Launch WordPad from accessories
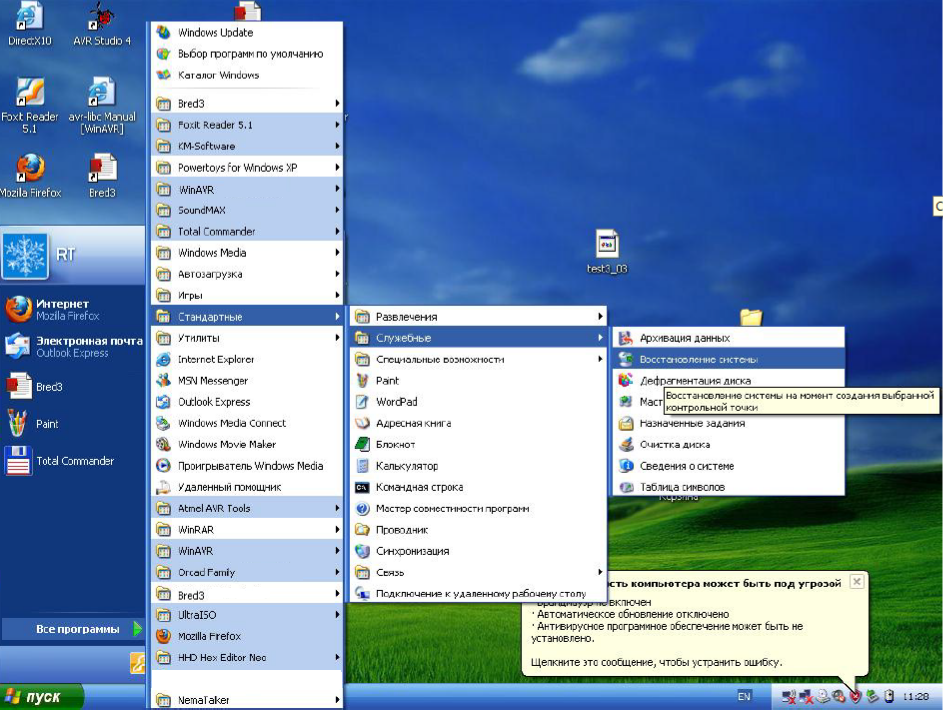943x715 pixels. pyautogui.click(x=478, y=402)
